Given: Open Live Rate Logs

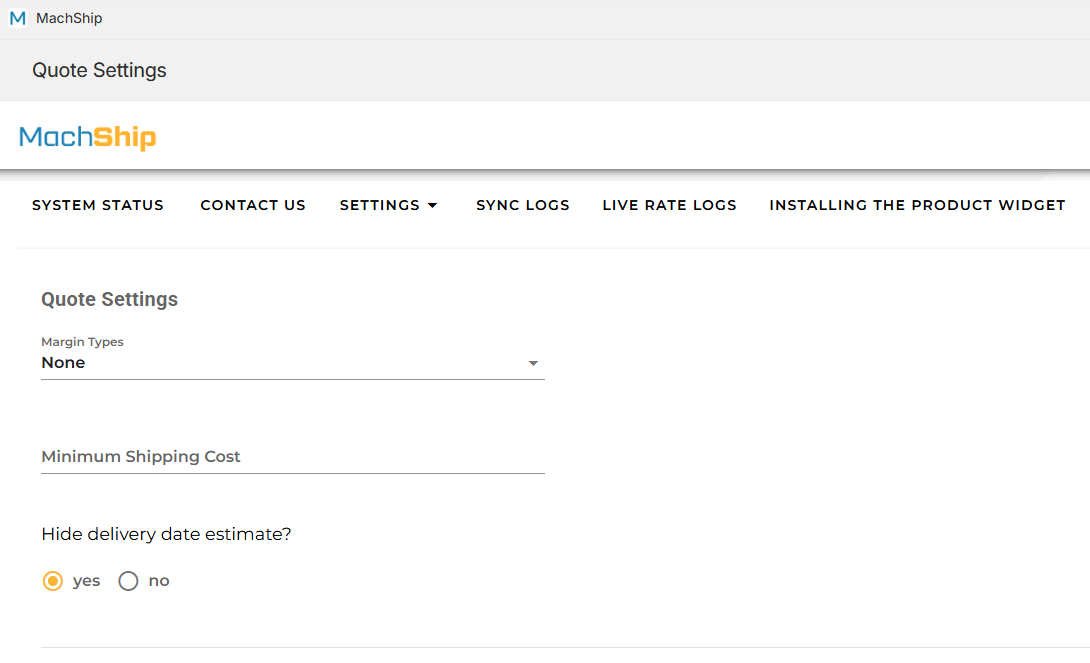Looking at the screenshot, I should (669, 205).
